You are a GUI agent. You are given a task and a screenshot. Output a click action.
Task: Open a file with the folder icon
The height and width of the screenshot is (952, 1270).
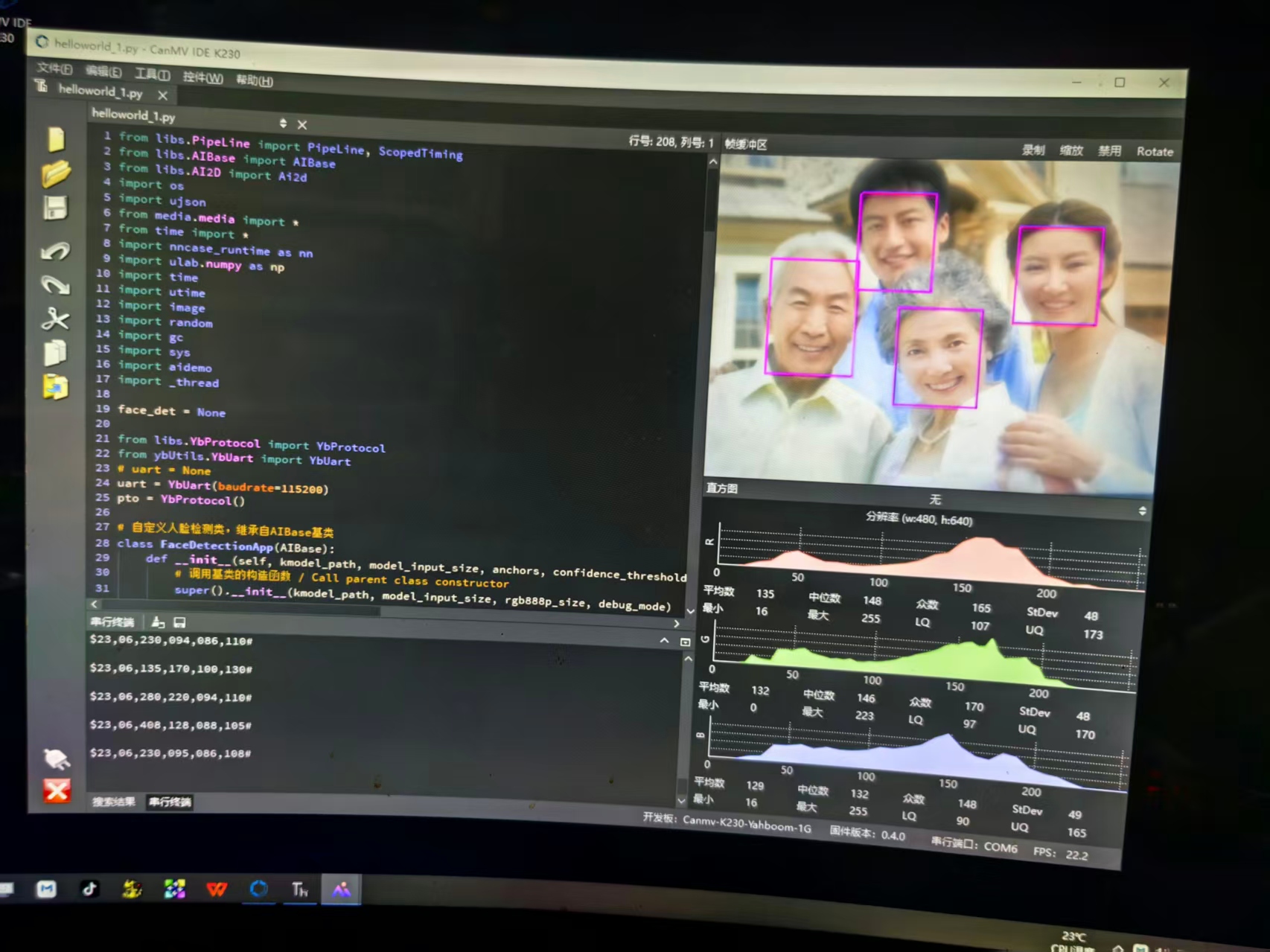(x=56, y=173)
